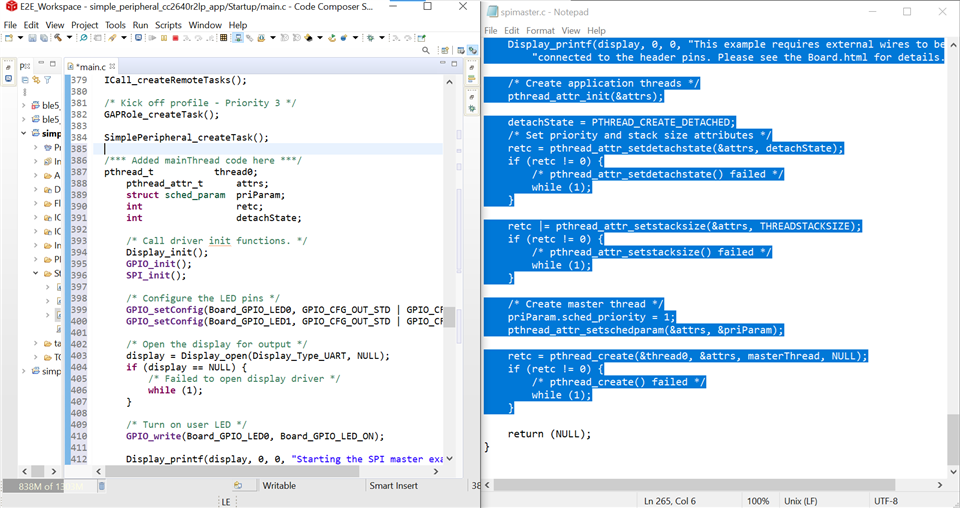Screen dimensions: 960x508
Task: Minimize the Project Explorer view
Action: [x=41, y=63]
